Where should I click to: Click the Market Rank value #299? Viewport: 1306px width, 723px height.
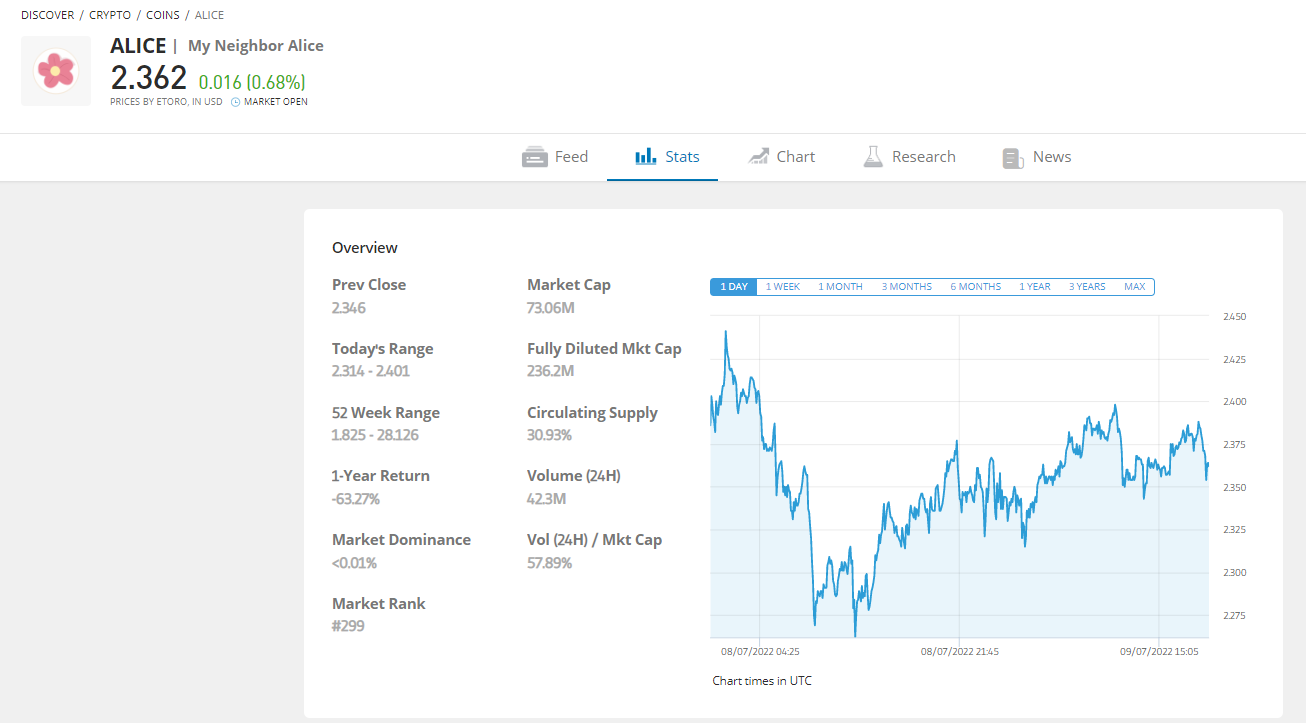(348, 626)
